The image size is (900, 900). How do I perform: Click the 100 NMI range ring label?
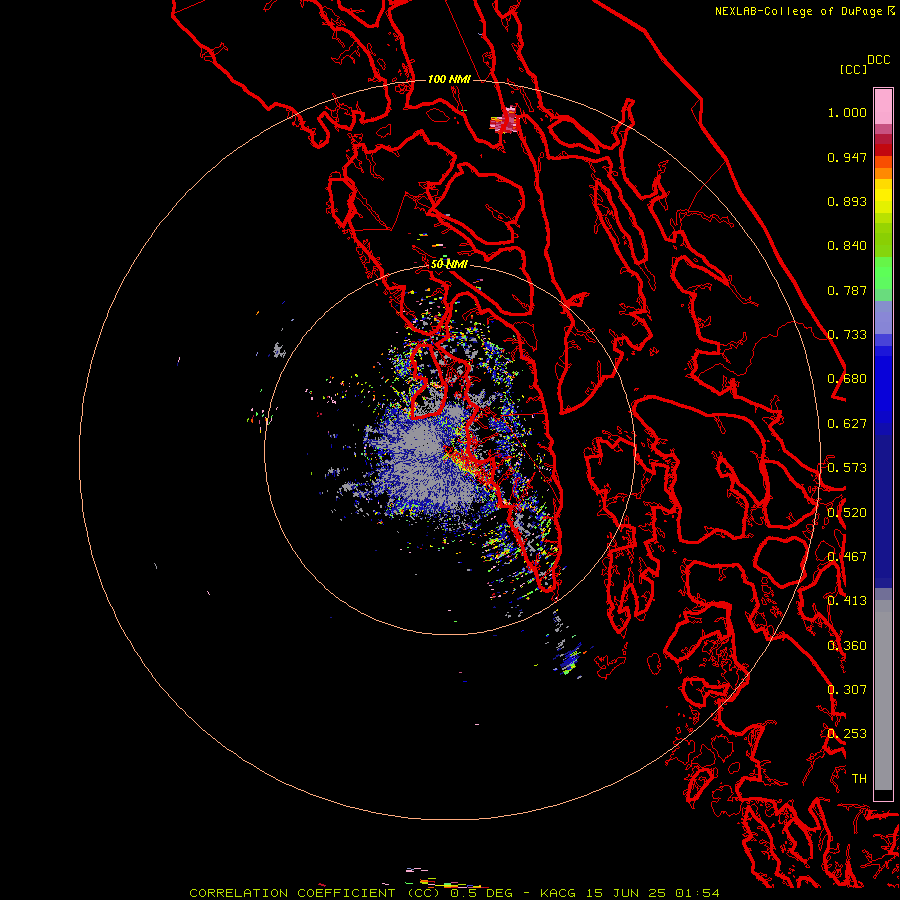coord(449,79)
